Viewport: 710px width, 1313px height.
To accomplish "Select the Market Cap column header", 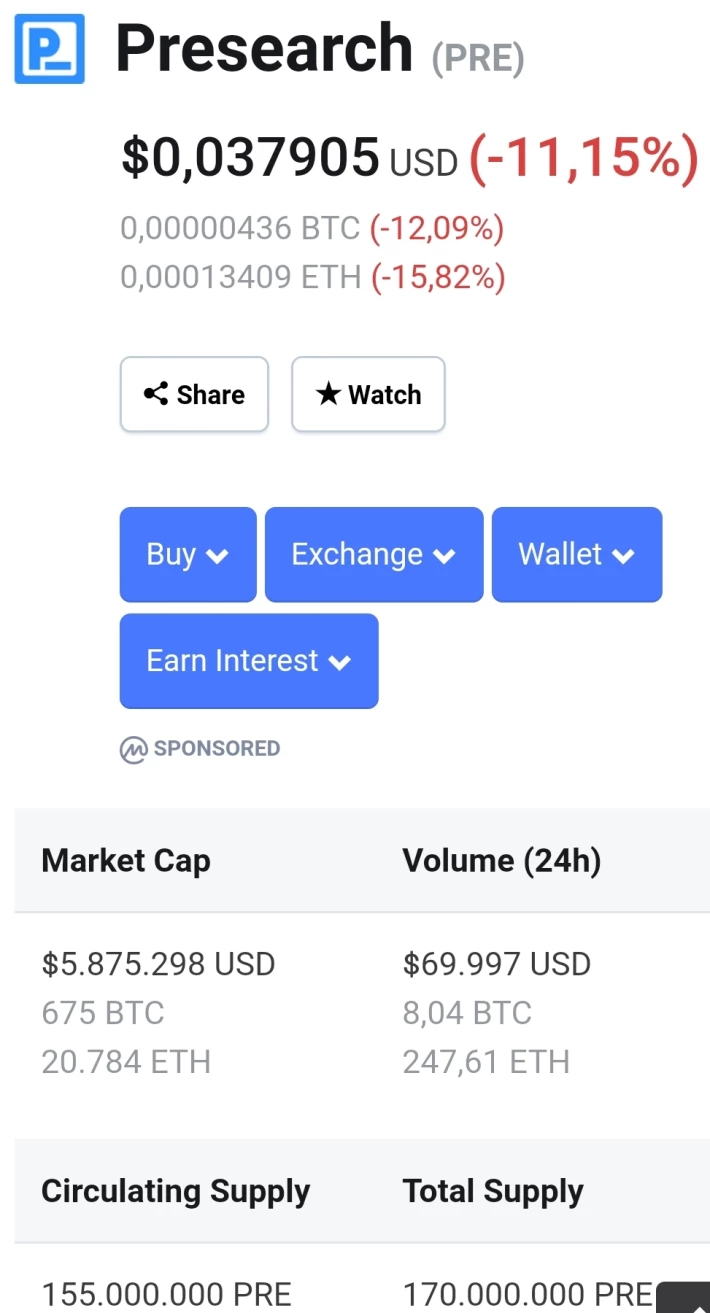I will click(x=126, y=861).
